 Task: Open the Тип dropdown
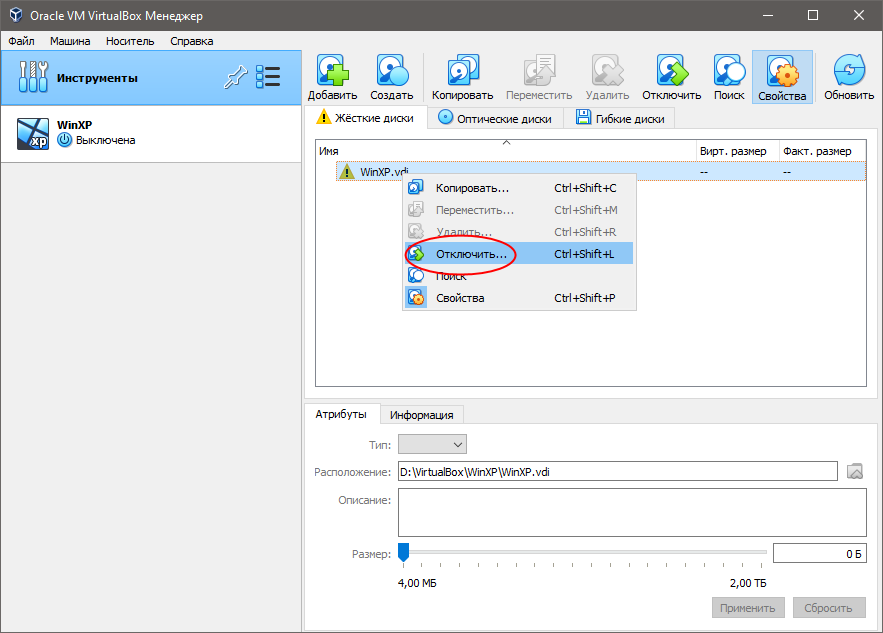[x=432, y=444]
